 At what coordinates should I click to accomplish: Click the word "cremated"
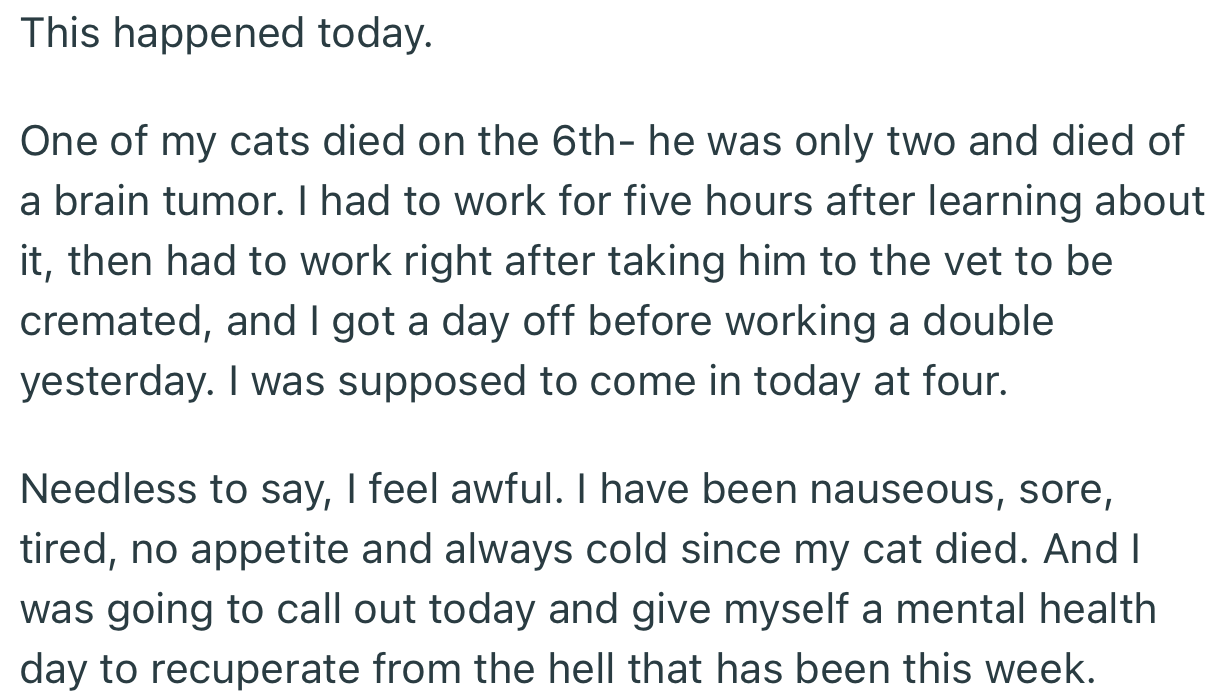tap(112, 322)
